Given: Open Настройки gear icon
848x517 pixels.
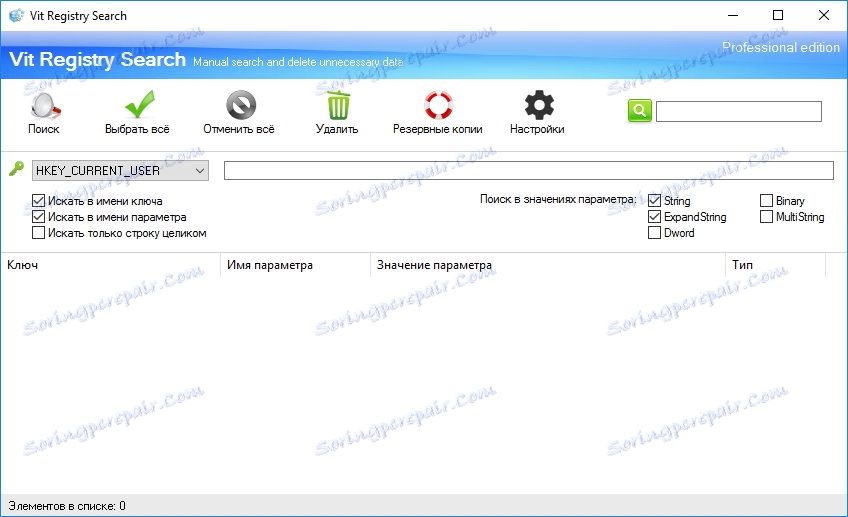Looking at the screenshot, I should click(539, 105).
